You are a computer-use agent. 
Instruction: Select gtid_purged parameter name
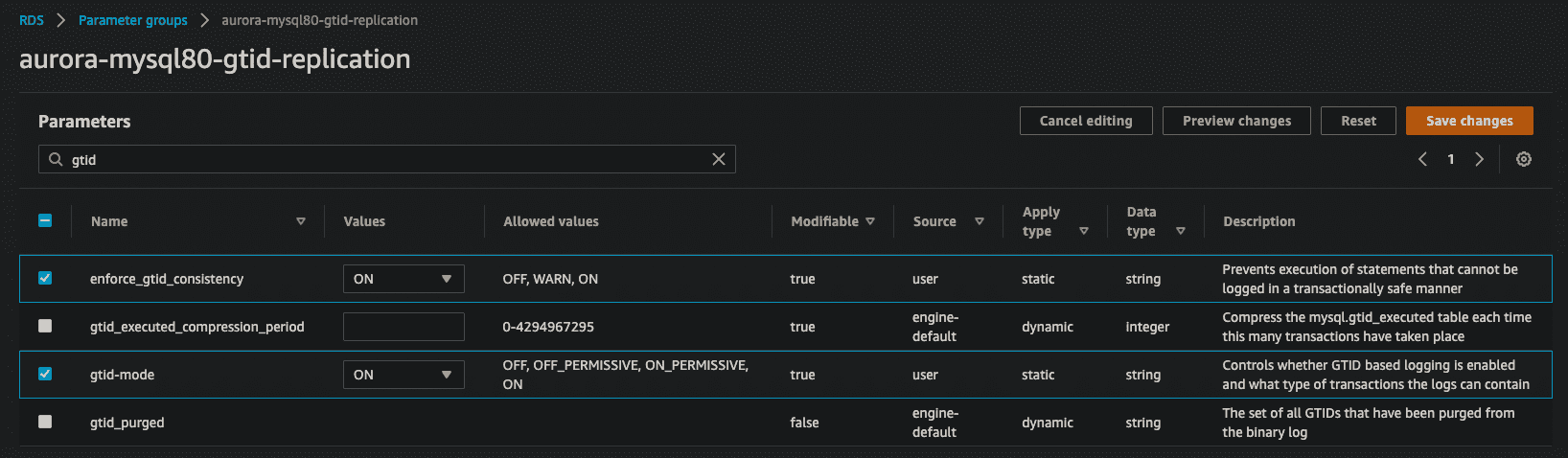click(x=127, y=423)
